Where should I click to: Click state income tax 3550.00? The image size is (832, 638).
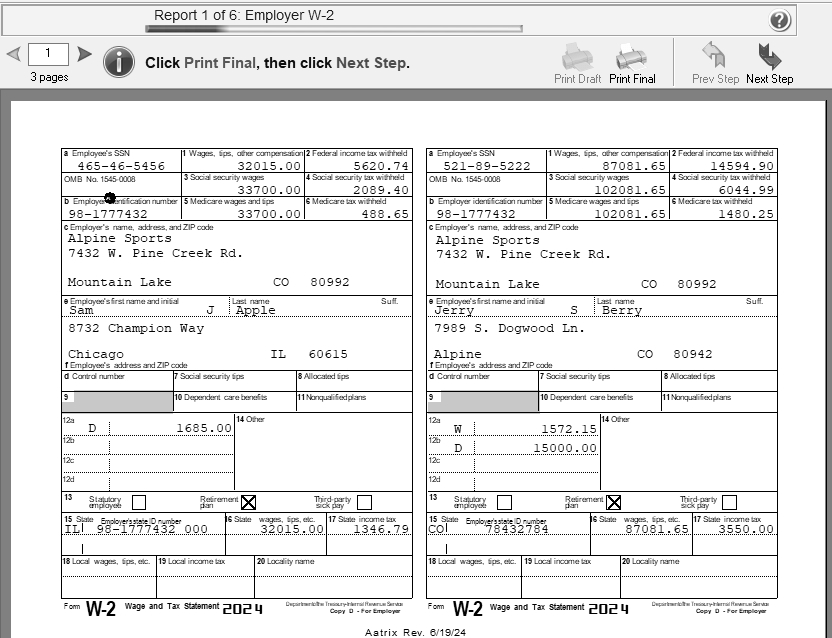click(x=746, y=529)
